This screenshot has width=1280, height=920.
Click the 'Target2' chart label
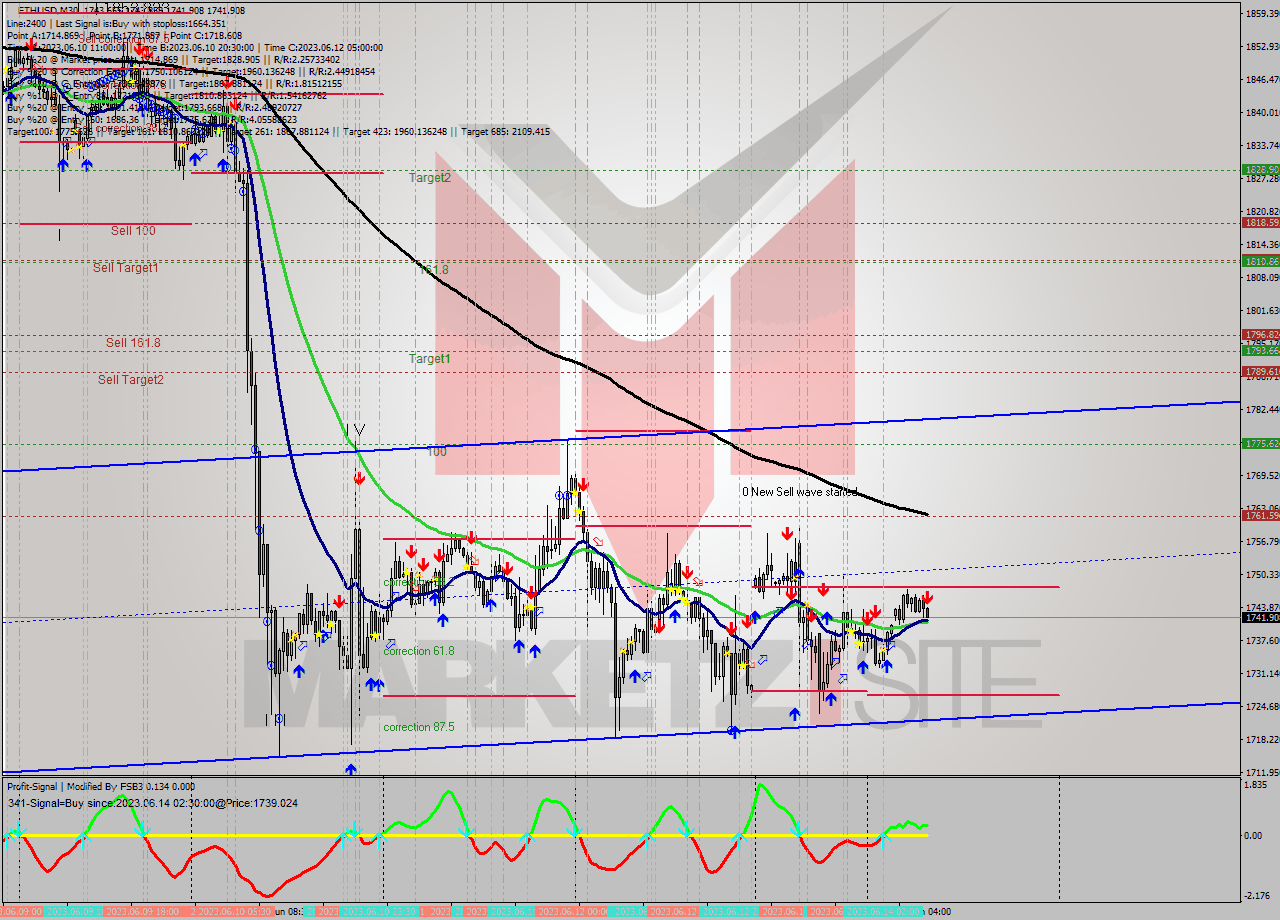tap(430, 178)
